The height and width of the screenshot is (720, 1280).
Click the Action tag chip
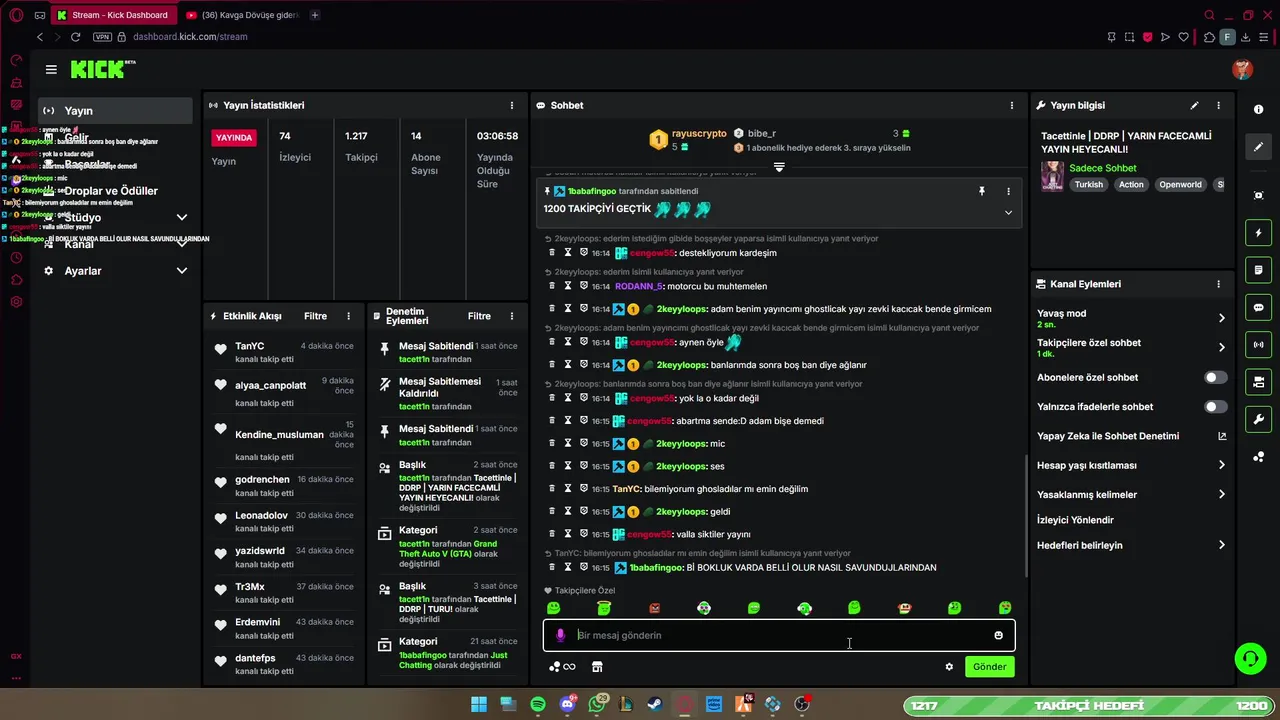point(1131,185)
